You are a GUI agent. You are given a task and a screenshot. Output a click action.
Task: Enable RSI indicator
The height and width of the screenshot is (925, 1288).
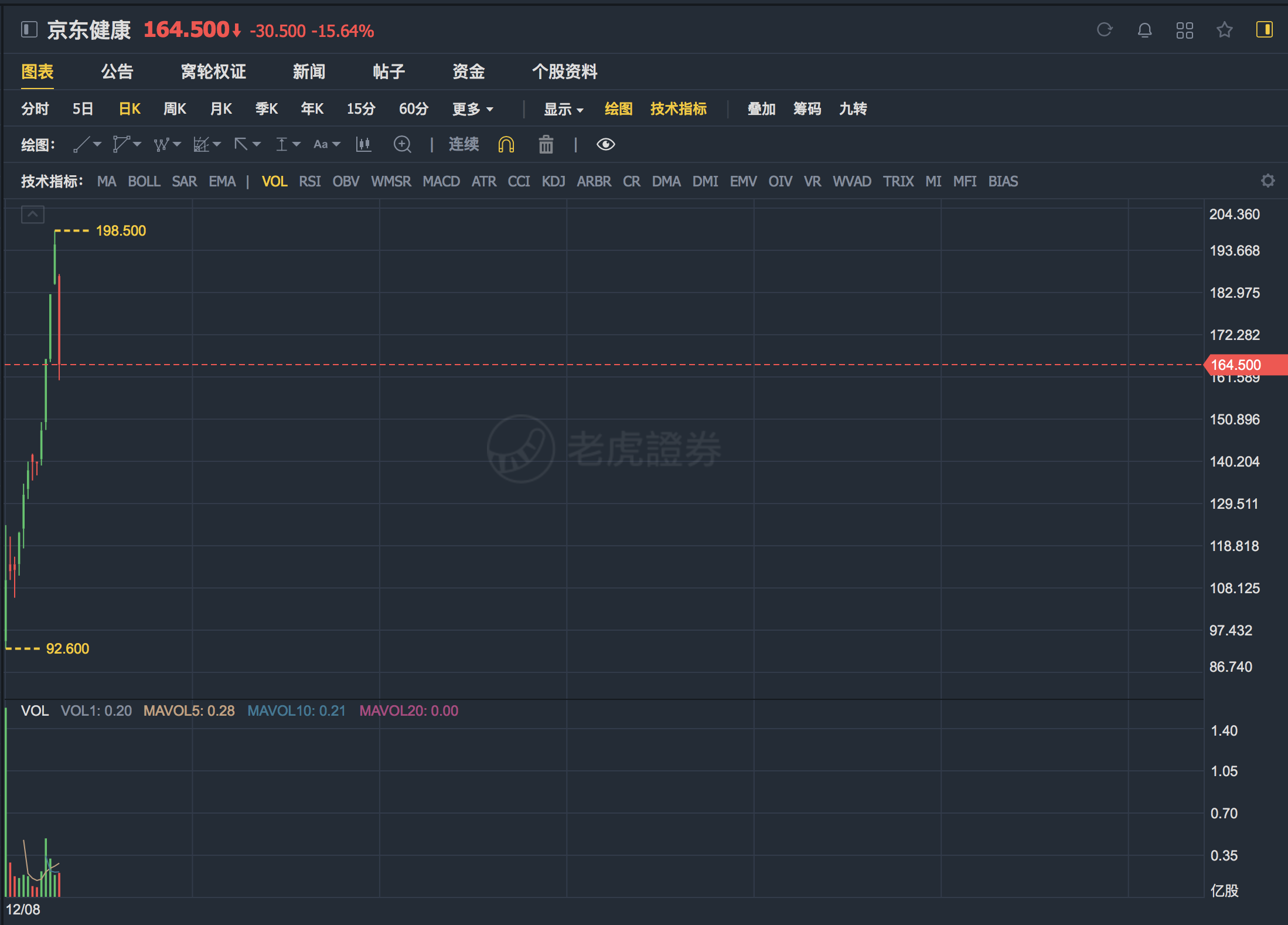(310, 181)
